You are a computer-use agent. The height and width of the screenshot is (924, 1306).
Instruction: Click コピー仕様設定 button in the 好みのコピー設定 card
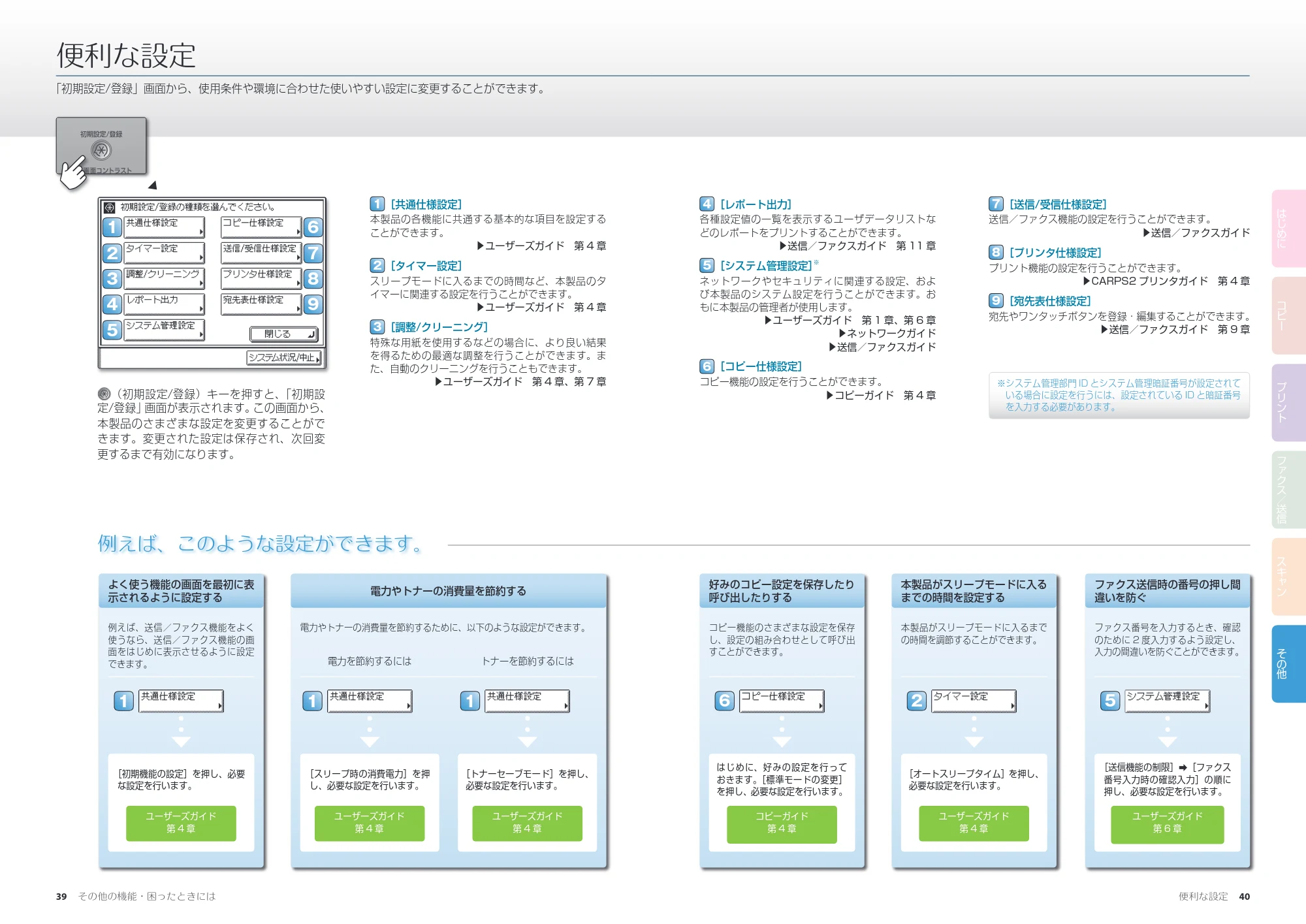782,701
